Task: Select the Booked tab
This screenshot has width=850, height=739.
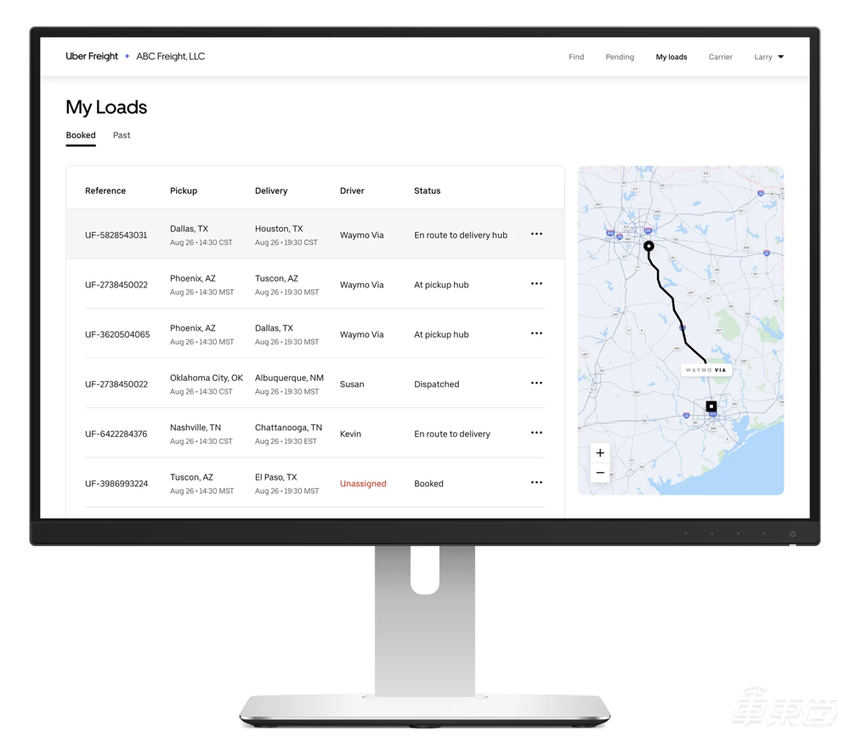Action: click(x=81, y=135)
